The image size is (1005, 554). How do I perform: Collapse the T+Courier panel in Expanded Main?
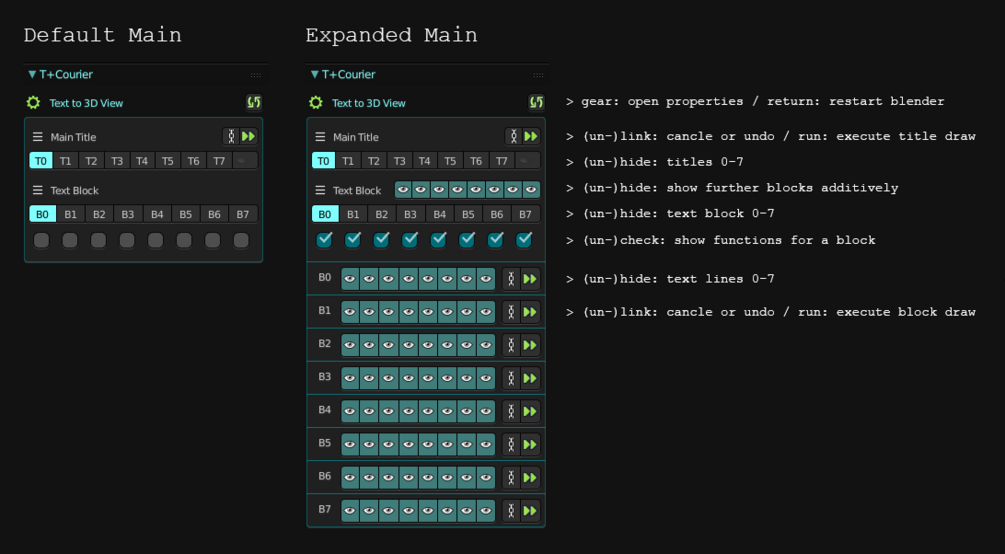314,74
